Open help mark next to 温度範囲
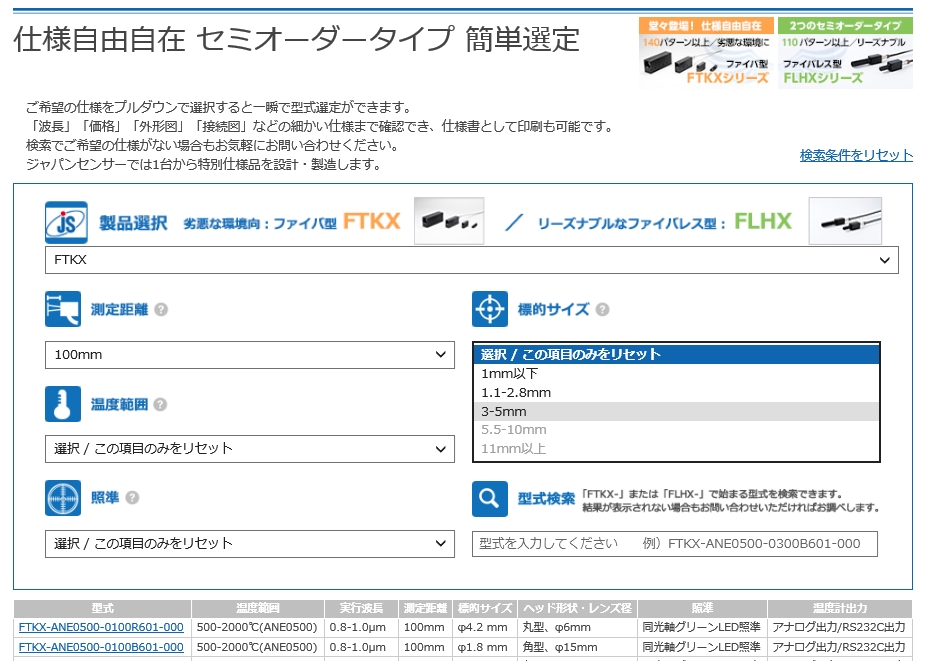The width and height of the screenshot is (926, 661). (x=160, y=405)
